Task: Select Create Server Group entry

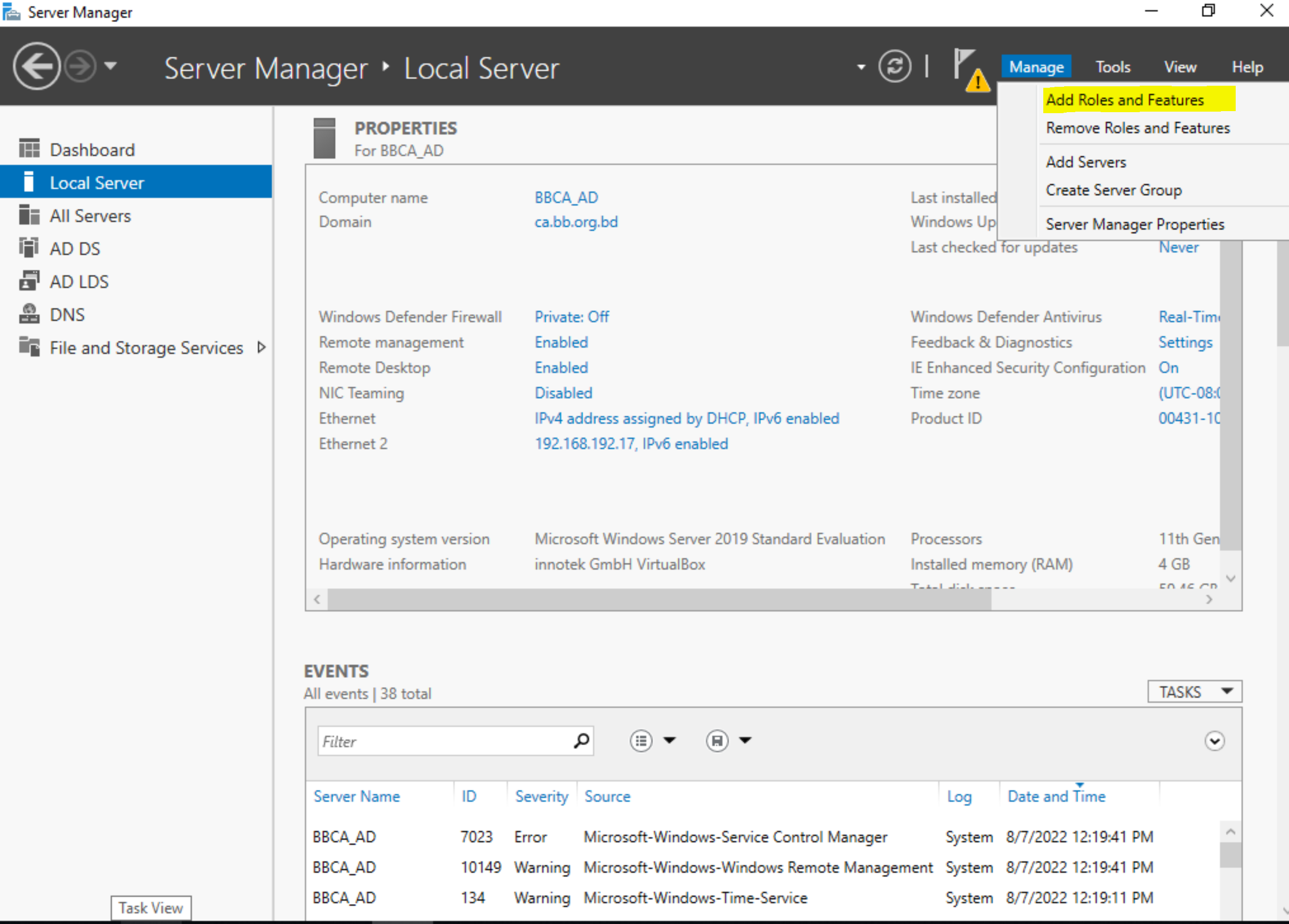Action: coord(1113,190)
